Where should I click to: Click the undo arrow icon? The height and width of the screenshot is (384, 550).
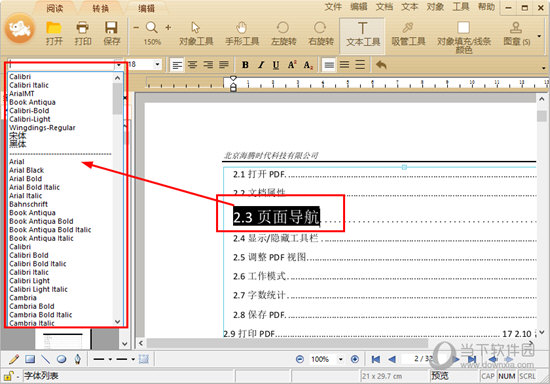381,65
